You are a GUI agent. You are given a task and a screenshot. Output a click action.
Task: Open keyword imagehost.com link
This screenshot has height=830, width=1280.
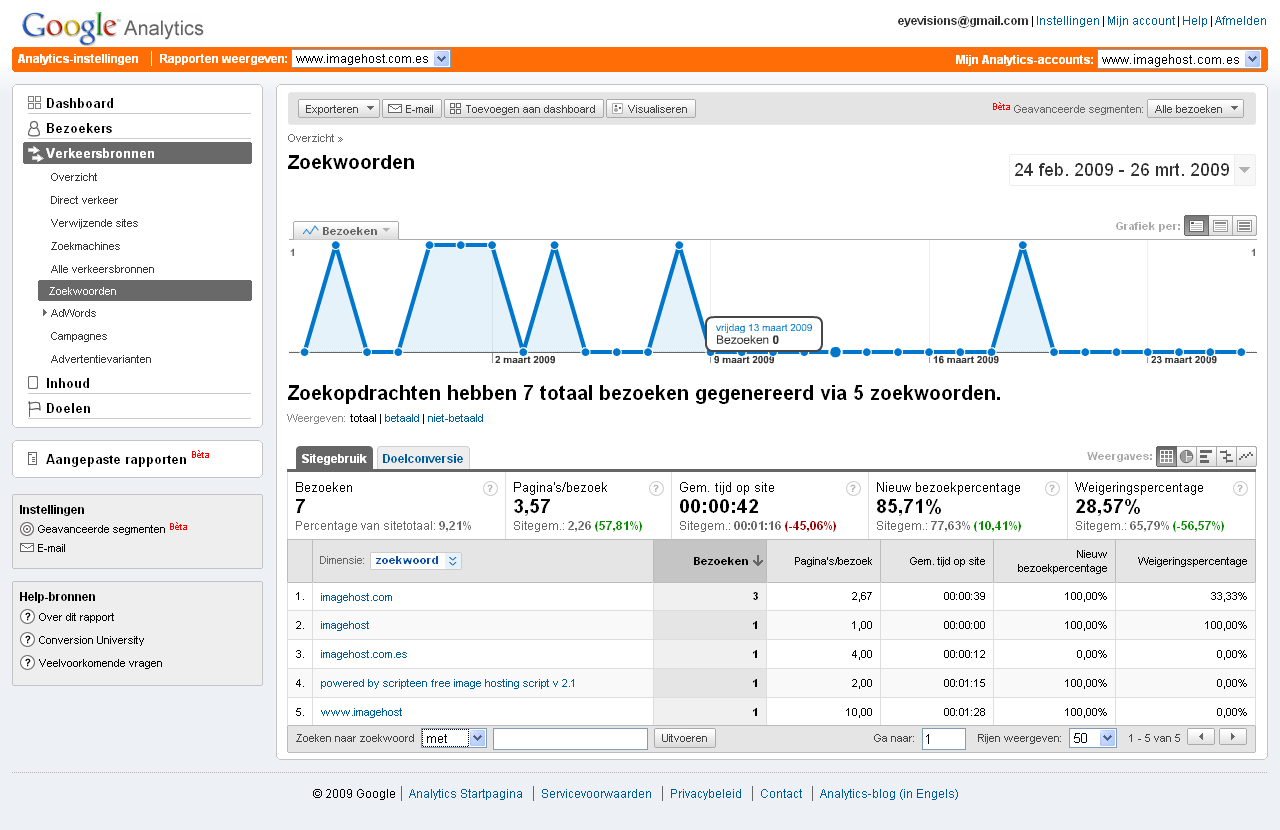point(356,597)
